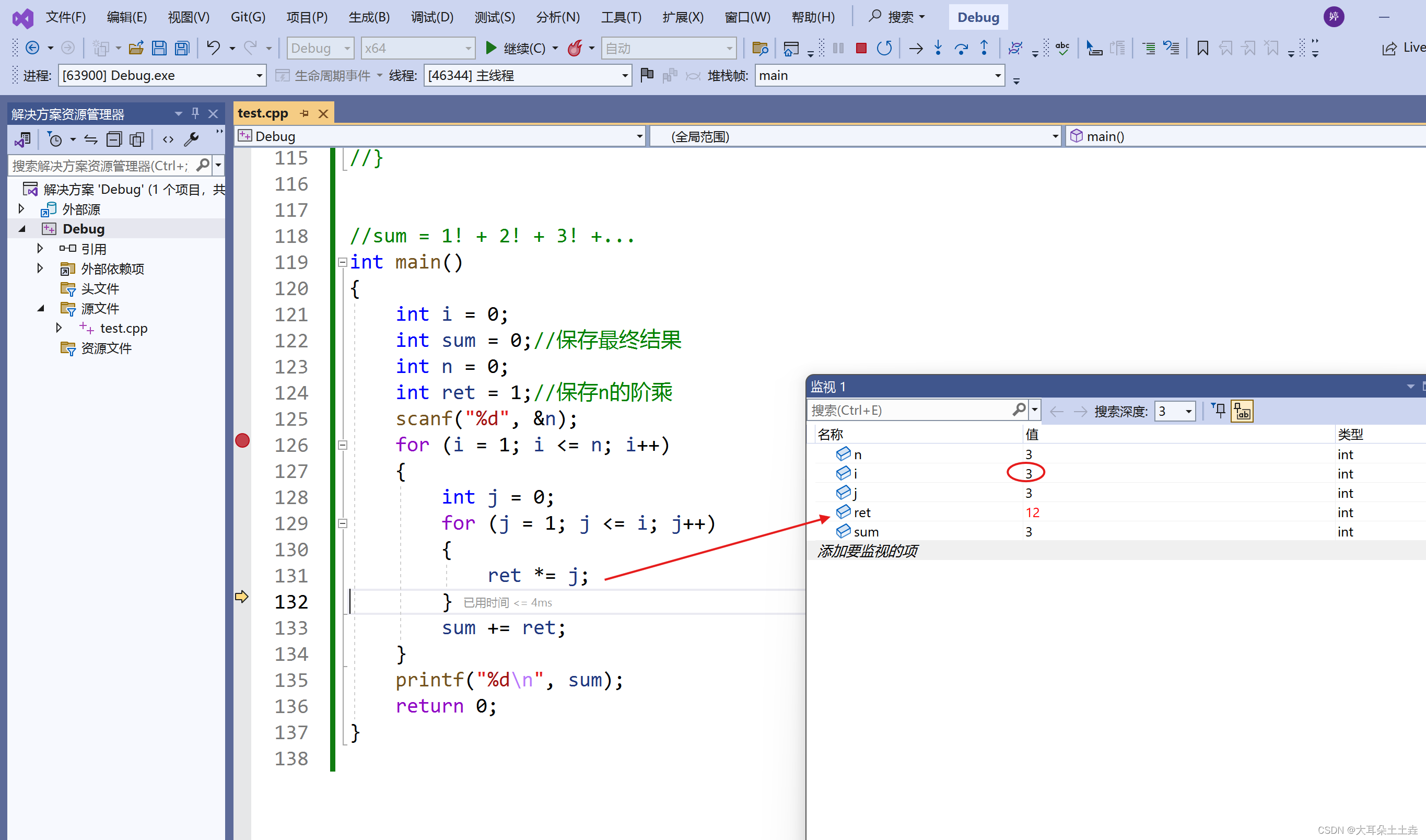Click the Navigate Backward icon

click(33, 48)
